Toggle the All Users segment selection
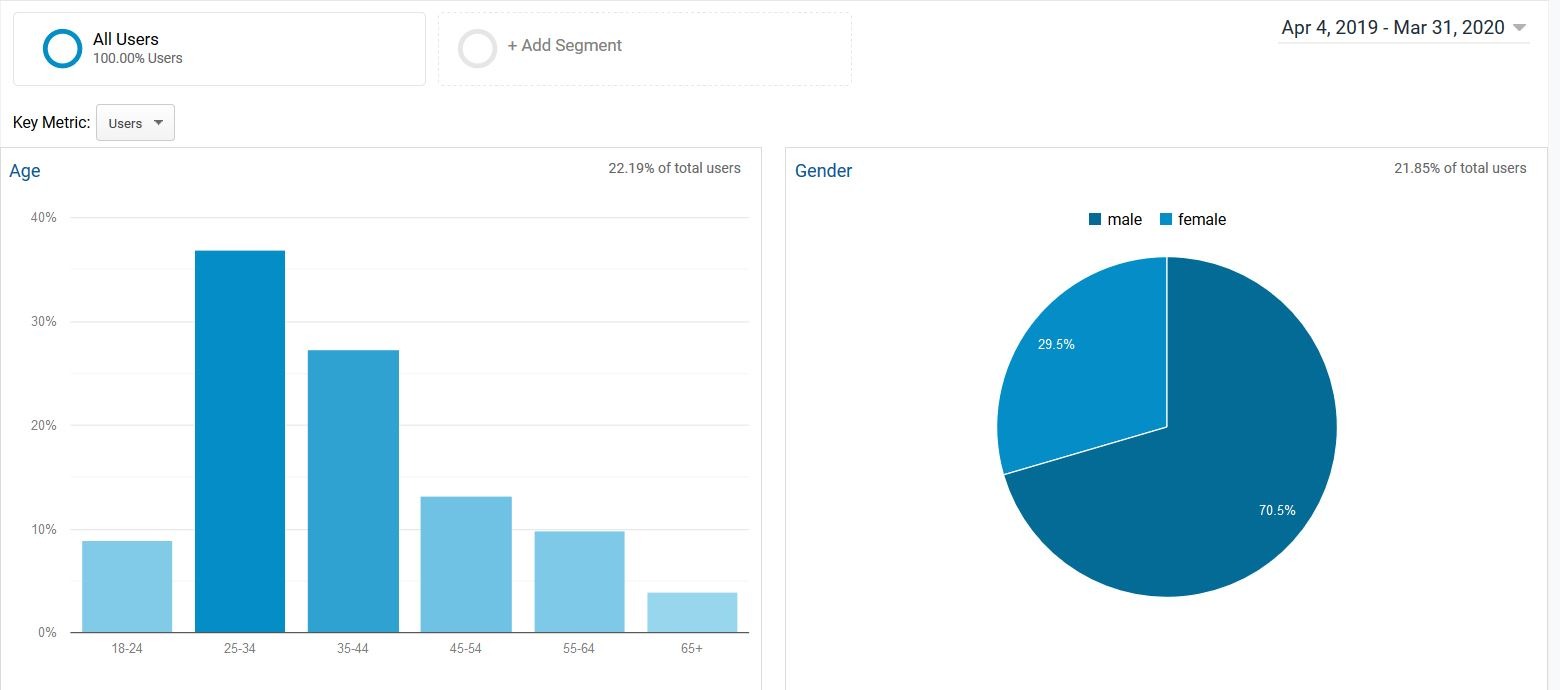 pyautogui.click(x=62, y=47)
